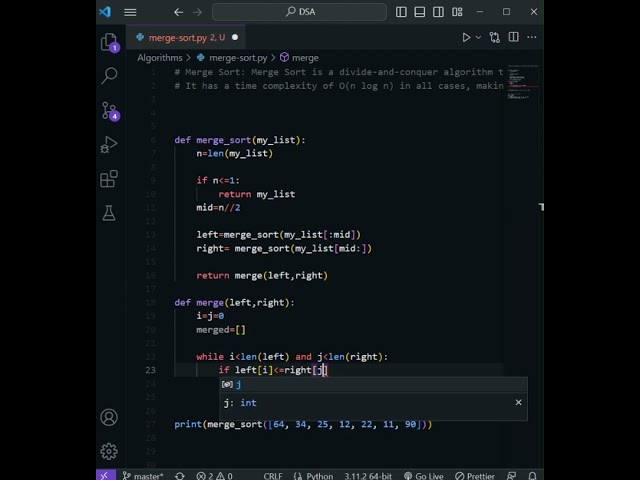Open the Accounts menu
The height and width of the screenshot is (480, 640).
pyautogui.click(x=109, y=417)
